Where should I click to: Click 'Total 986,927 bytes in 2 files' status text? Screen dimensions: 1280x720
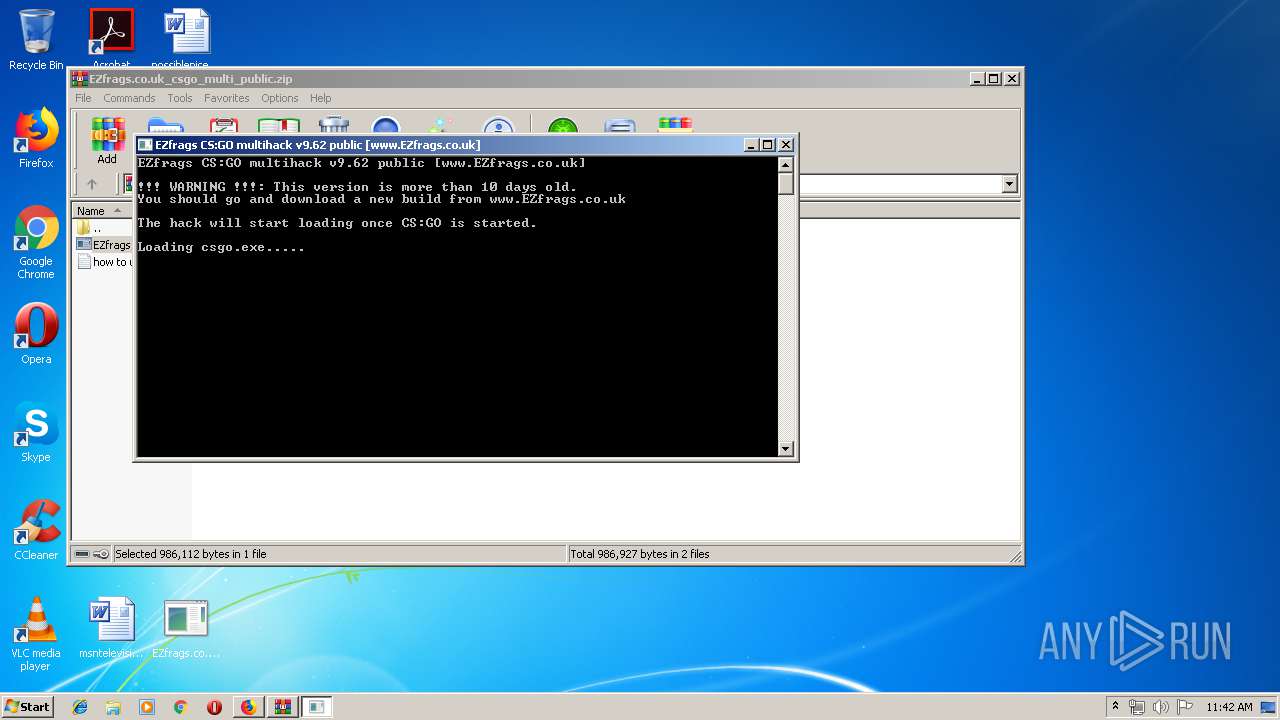tap(640, 554)
